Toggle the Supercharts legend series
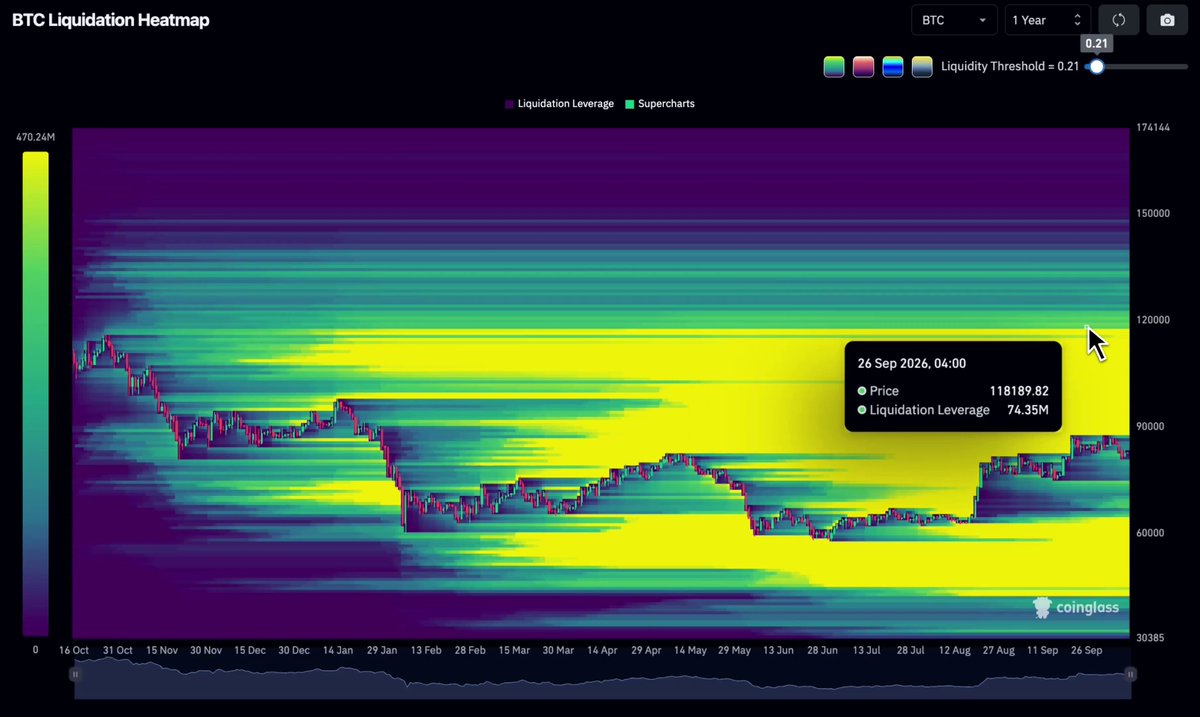The width and height of the screenshot is (1200, 717). click(x=660, y=104)
